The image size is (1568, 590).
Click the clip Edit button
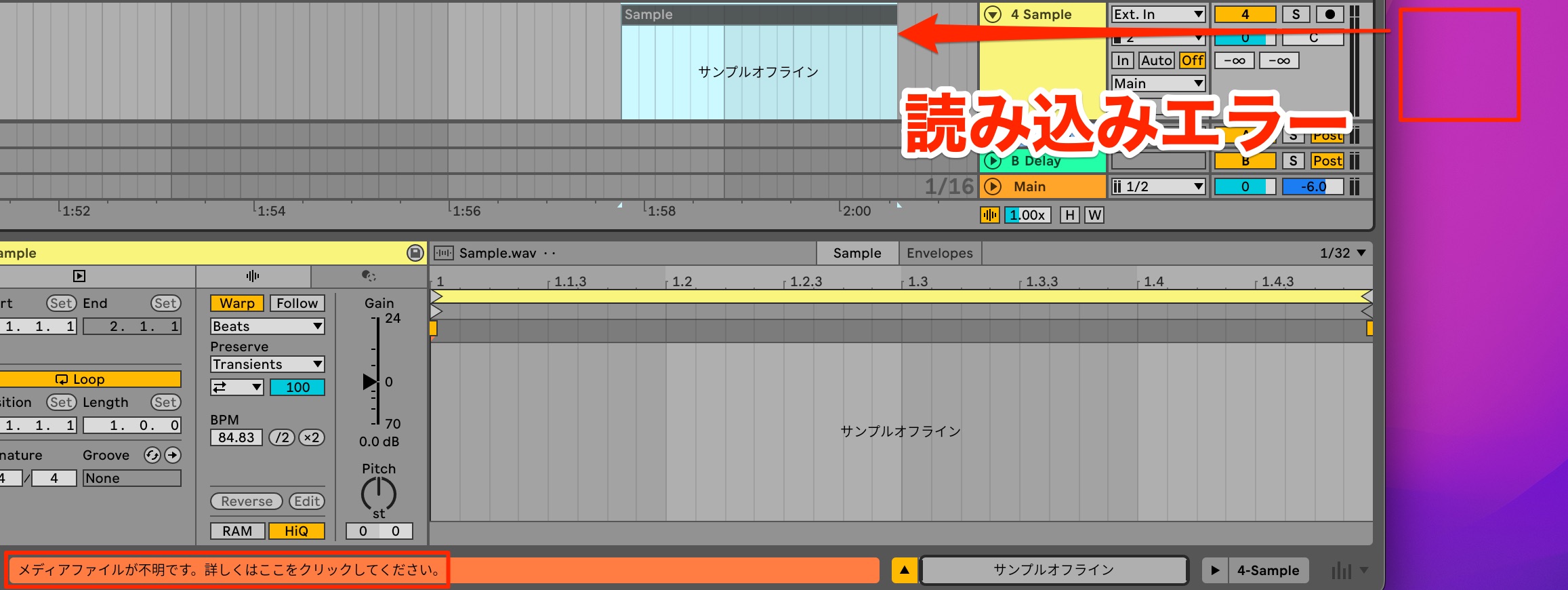point(307,501)
